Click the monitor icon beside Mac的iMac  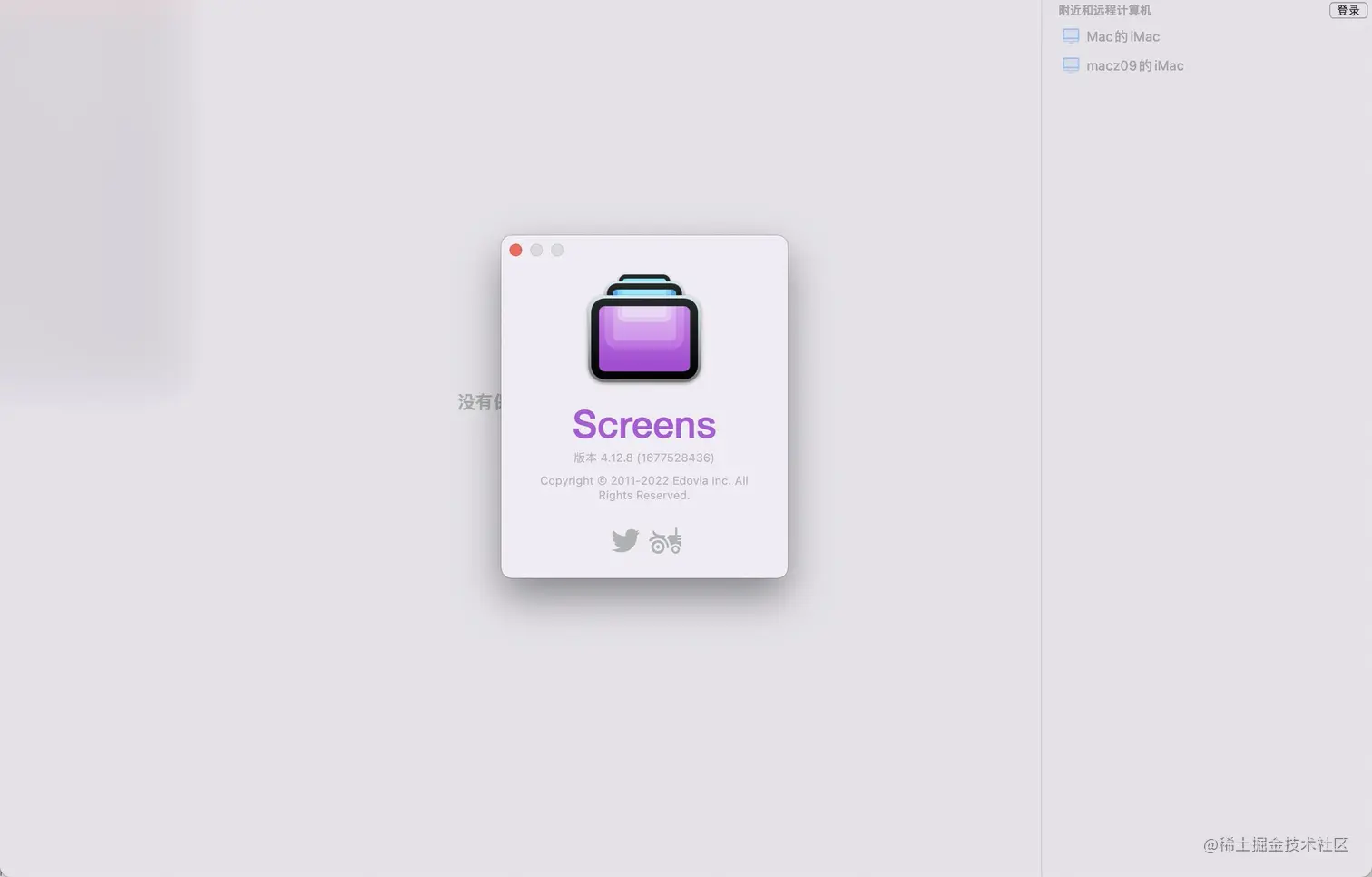(1071, 36)
